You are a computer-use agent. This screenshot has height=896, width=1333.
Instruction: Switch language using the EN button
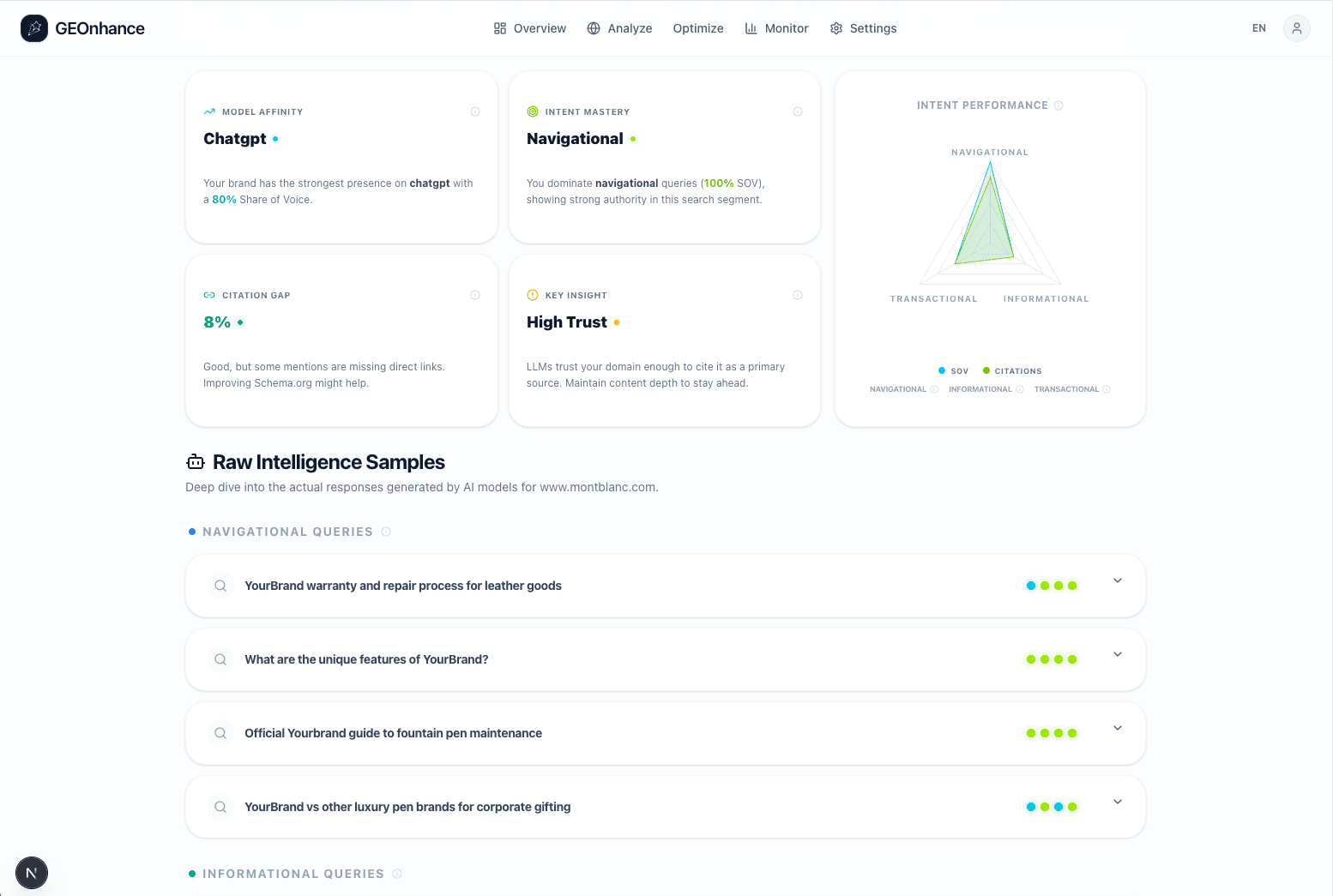coord(1258,28)
